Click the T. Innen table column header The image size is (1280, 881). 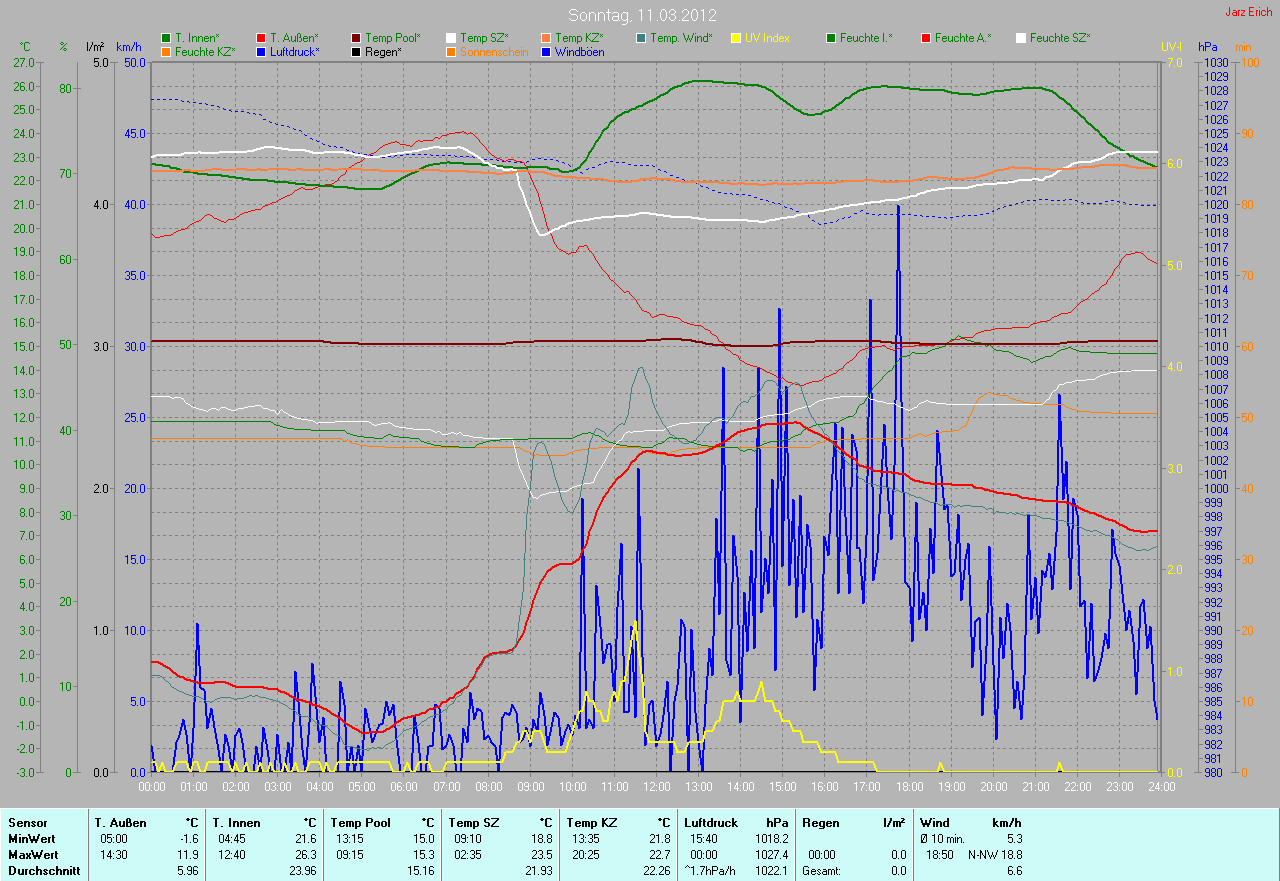tap(236, 823)
